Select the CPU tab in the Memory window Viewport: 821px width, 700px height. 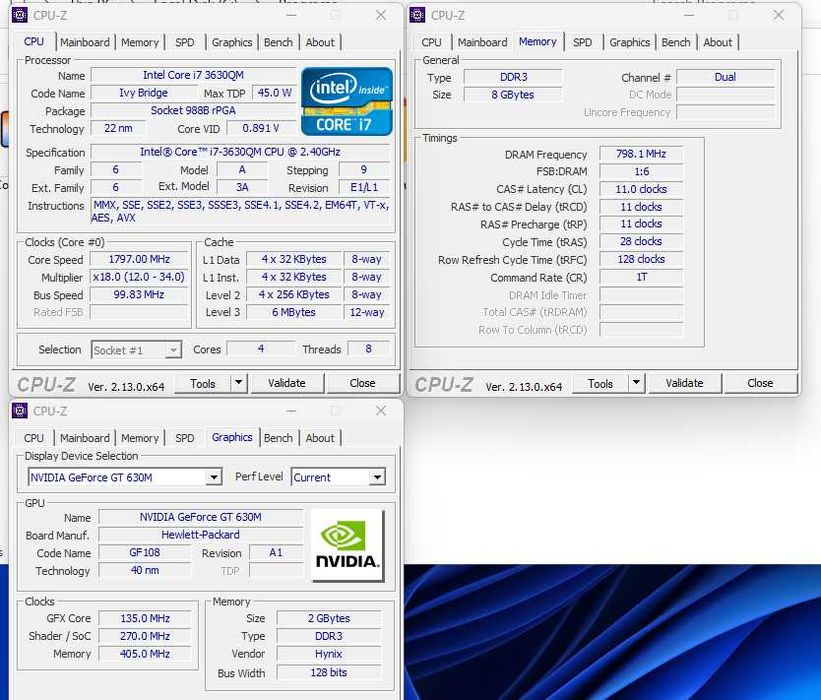[x=431, y=42]
